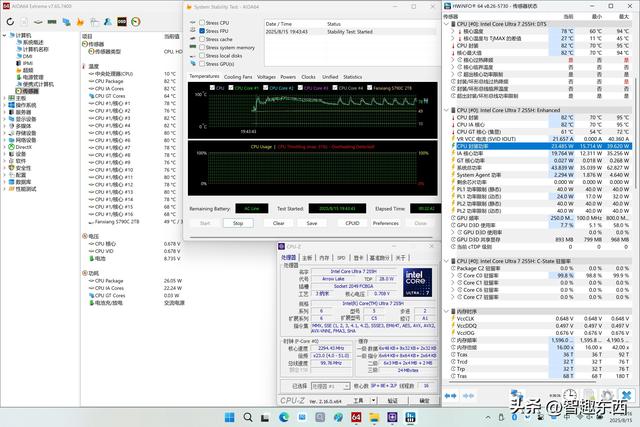The width and height of the screenshot is (640, 427).
Task: Enable the Stress local disks checkbox
Action: [x=202, y=56]
